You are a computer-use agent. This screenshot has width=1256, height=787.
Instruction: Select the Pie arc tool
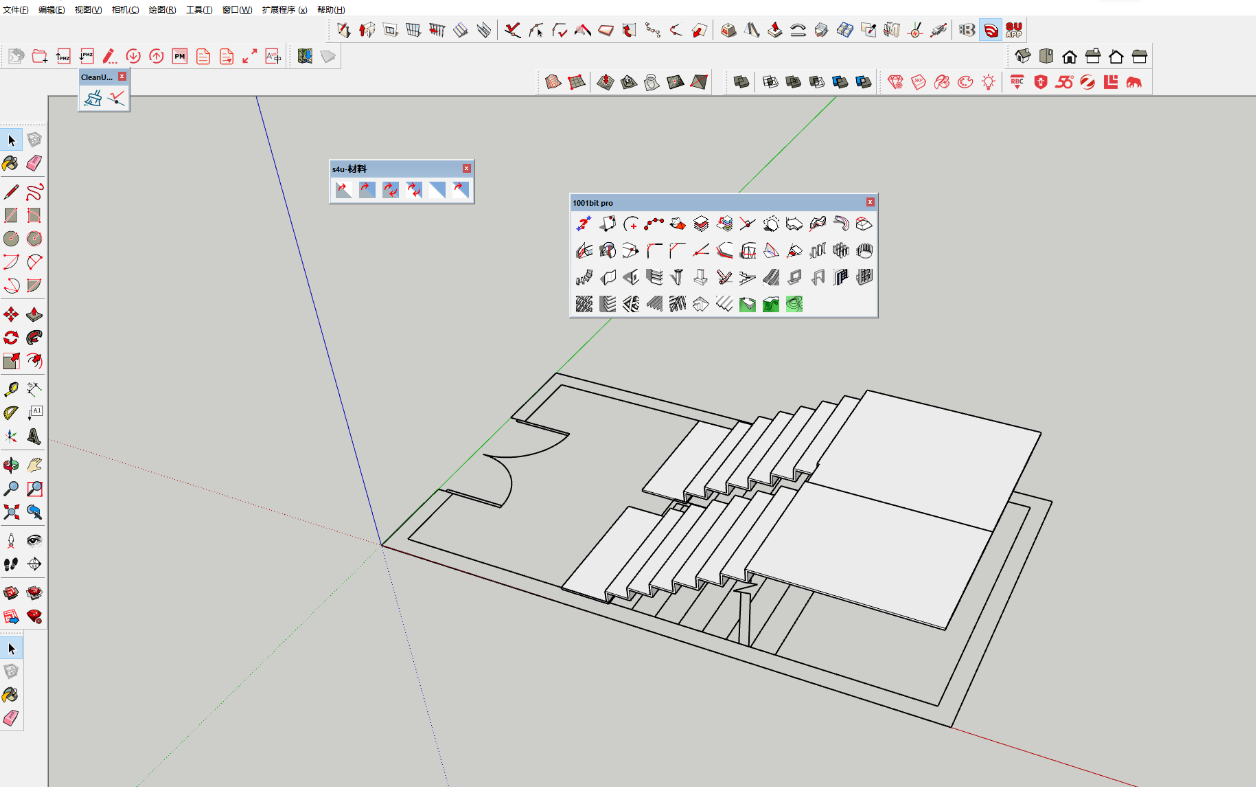[x=34, y=285]
